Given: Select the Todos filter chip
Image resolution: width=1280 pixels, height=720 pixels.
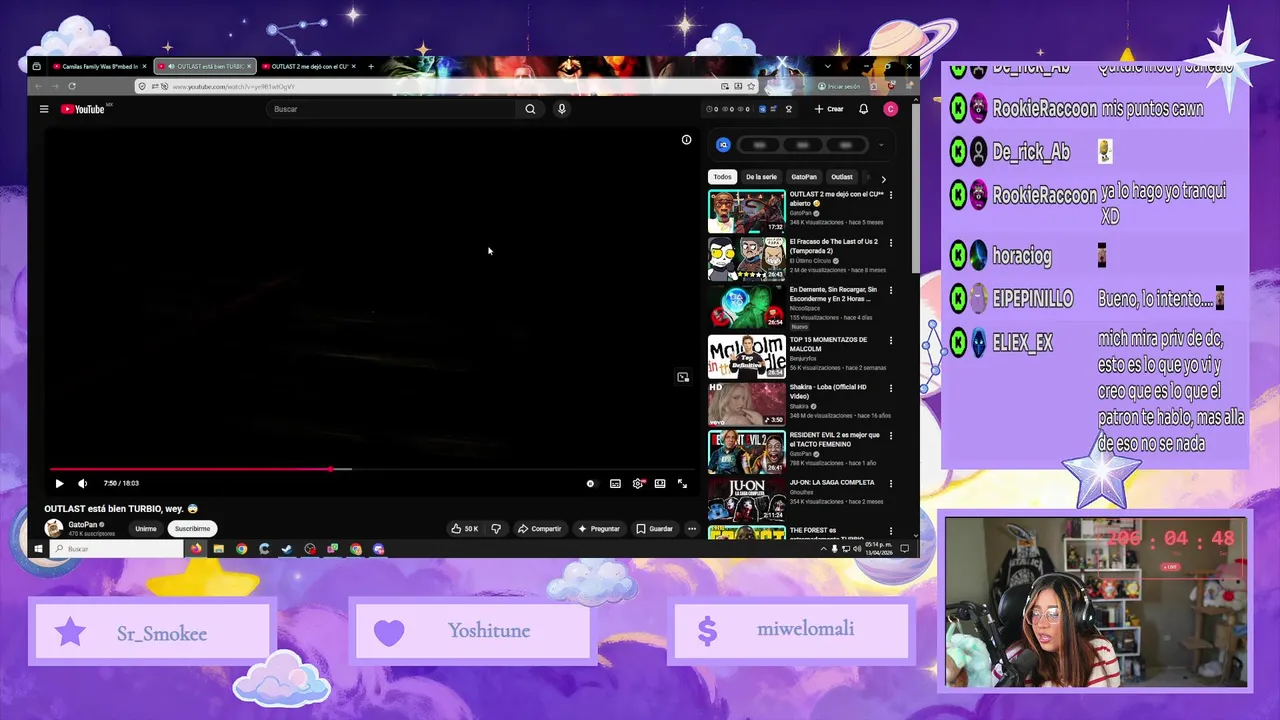Looking at the screenshot, I should [x=722, y=177].
